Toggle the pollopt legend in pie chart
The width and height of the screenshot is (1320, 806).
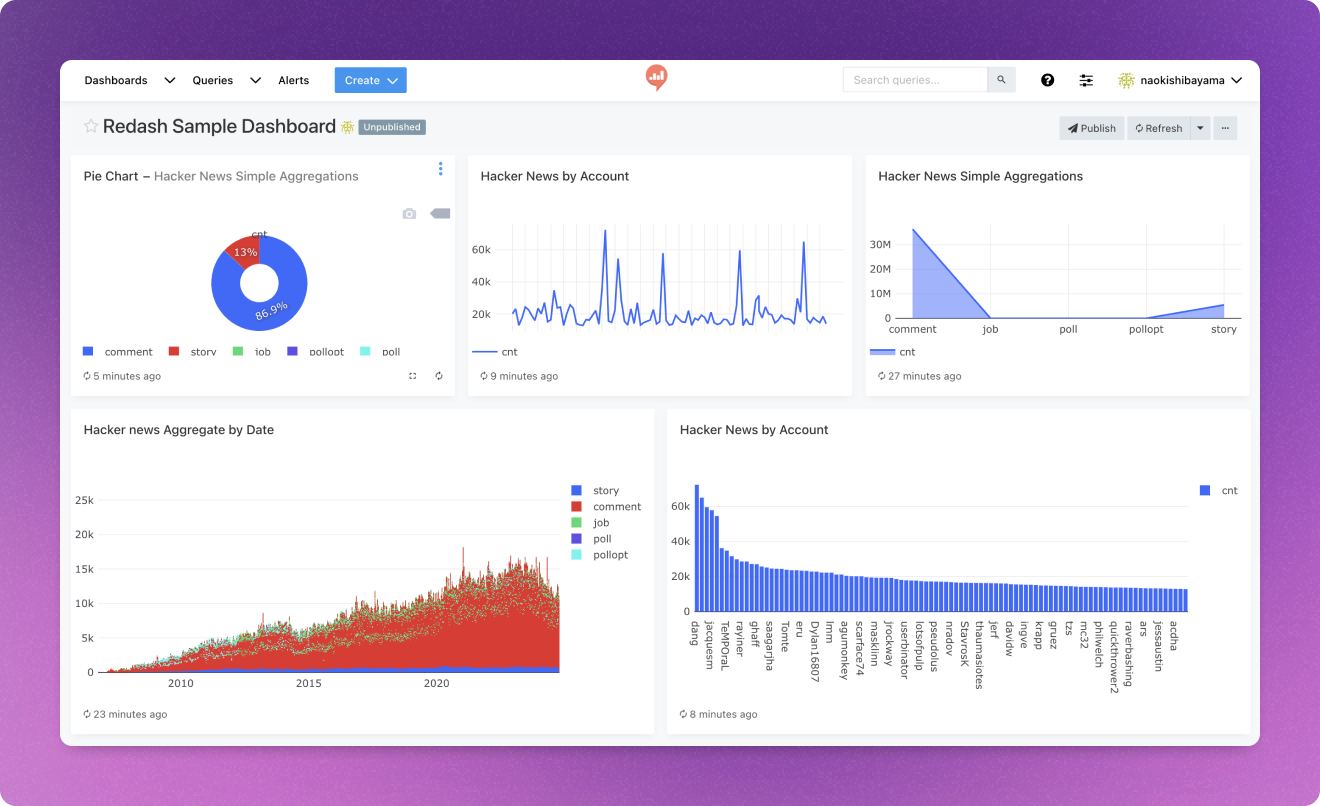click(315, 352)
